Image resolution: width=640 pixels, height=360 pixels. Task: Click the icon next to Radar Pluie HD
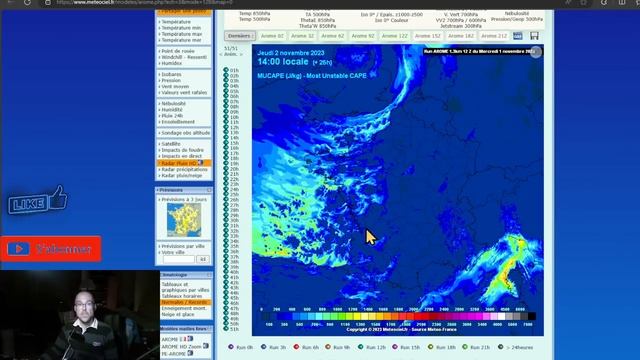tap(200, 163)
